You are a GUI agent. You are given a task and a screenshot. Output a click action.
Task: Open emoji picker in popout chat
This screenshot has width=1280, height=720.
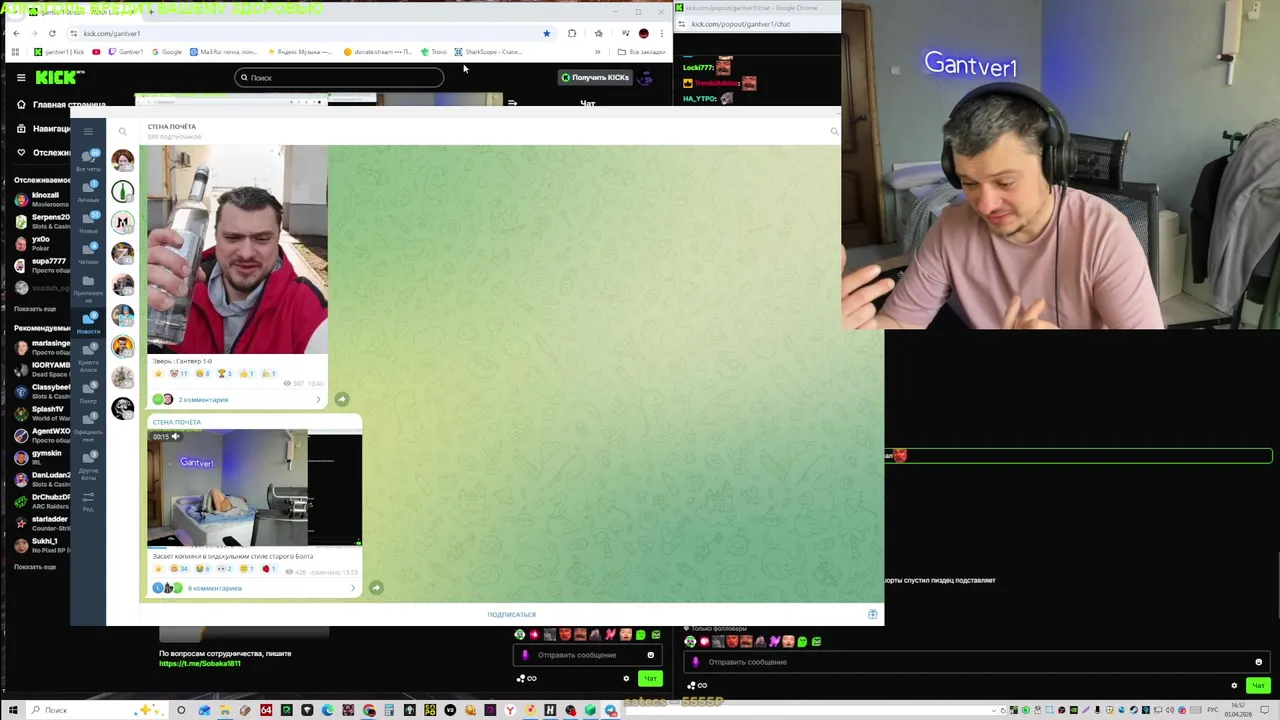point(1258,662)
